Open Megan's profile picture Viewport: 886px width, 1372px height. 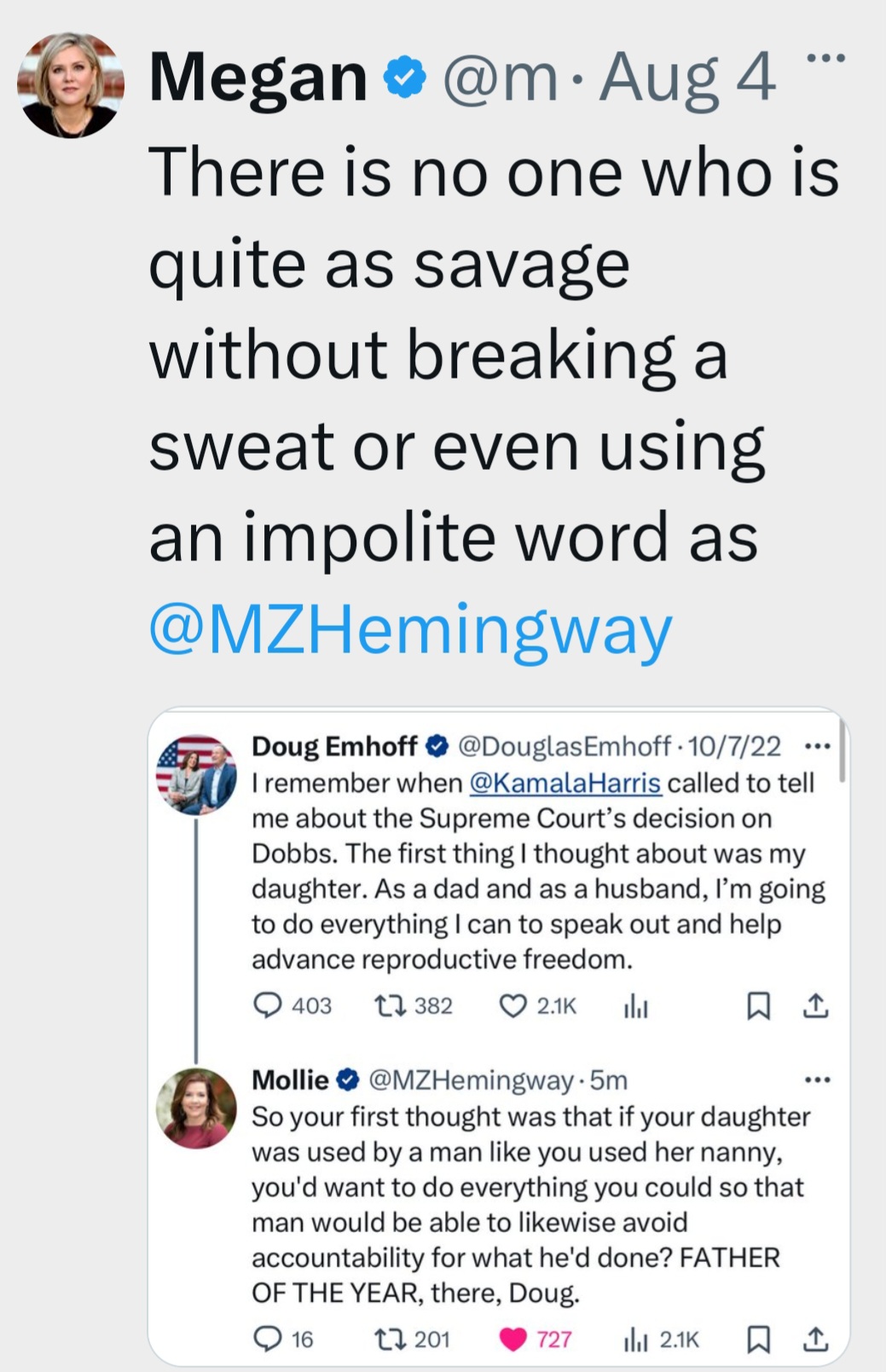(x=71, y=84)
